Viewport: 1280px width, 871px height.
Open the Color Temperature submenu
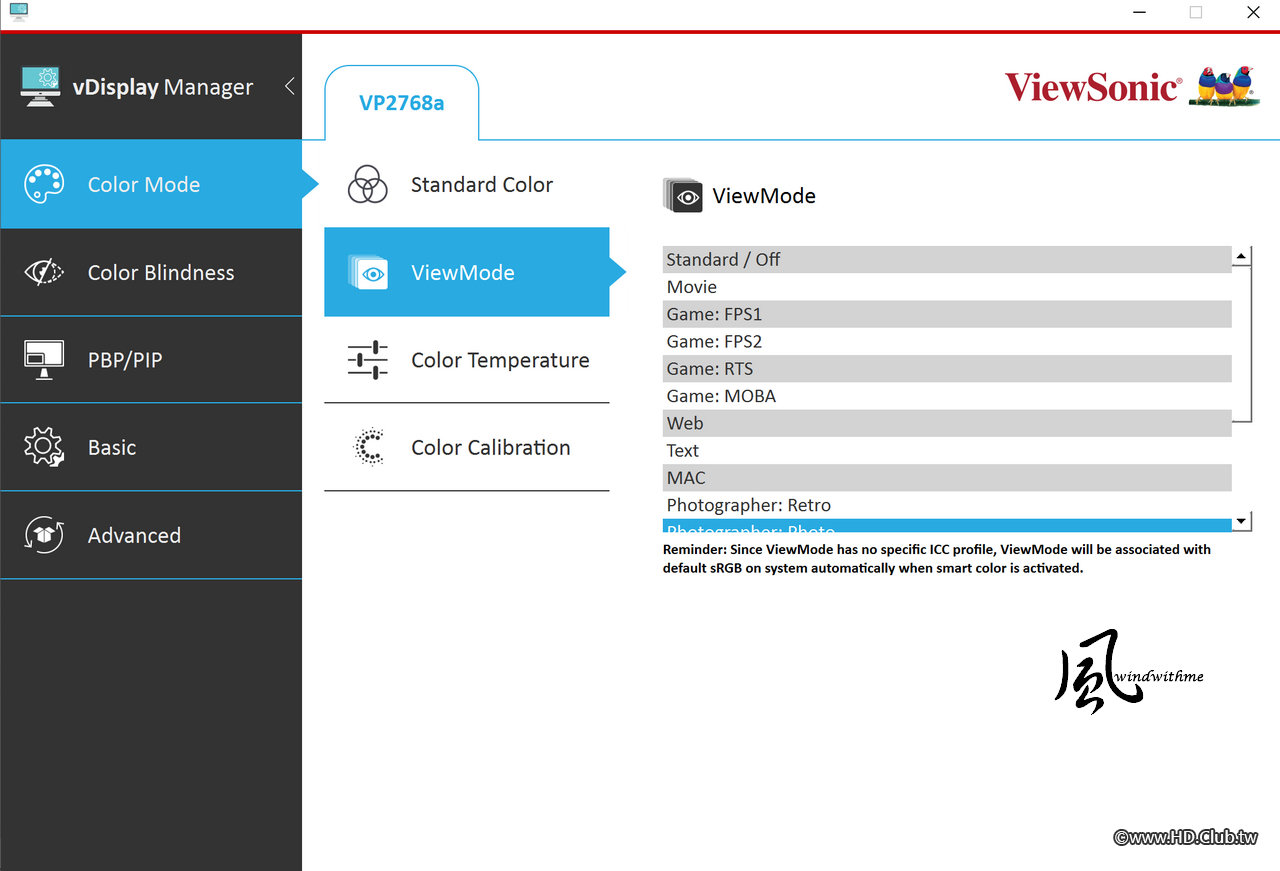[467, 360]
